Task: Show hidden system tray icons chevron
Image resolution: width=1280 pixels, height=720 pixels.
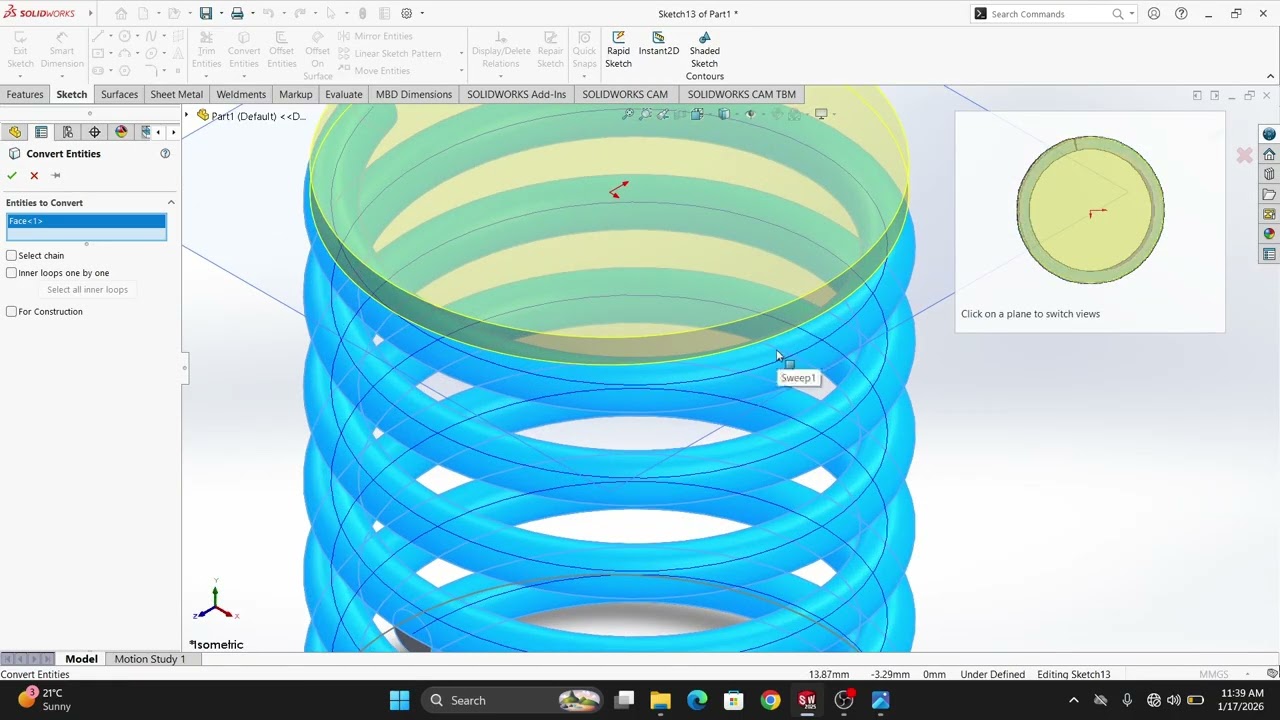Action: (x=1073, y=700)
